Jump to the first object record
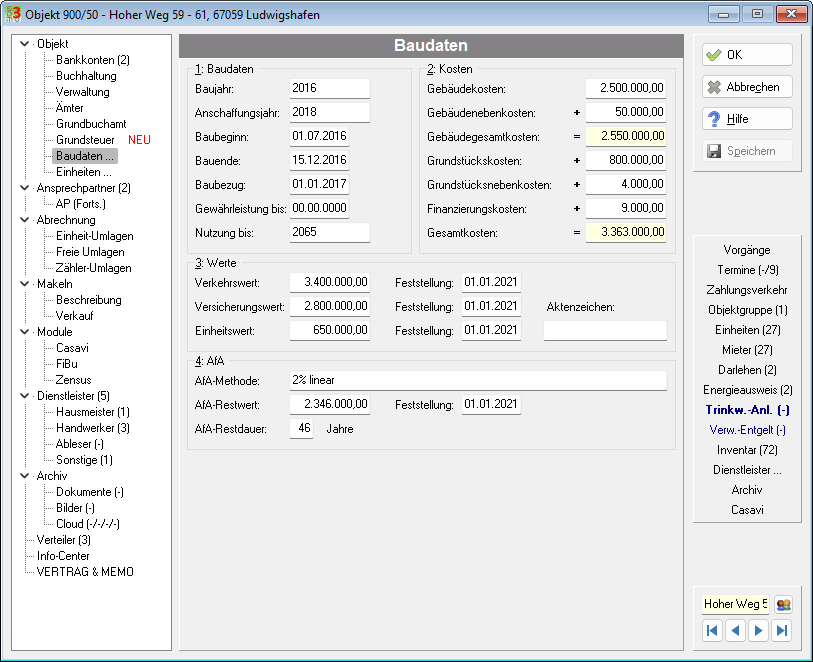Viewport: 813px width, 662px height. coord(712,630)
